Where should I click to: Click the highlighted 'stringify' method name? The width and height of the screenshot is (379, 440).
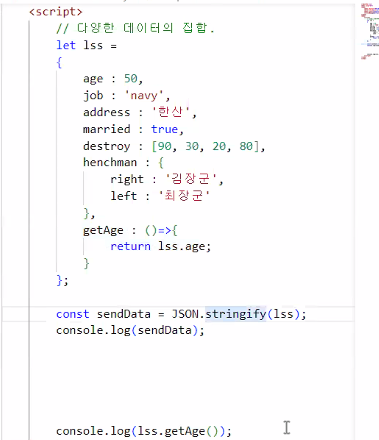pyautogui.click(x=236, y=314)
